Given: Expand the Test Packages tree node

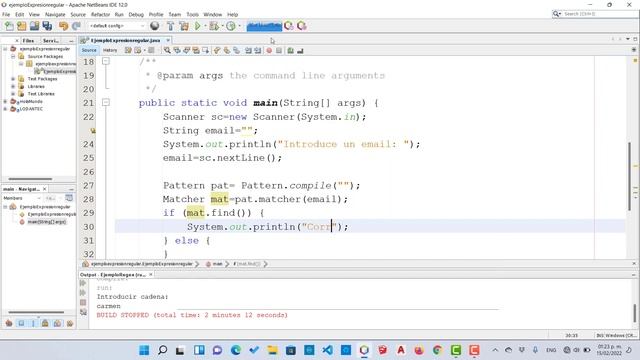Looking at the screenshot, I should [x=13, y=79].
